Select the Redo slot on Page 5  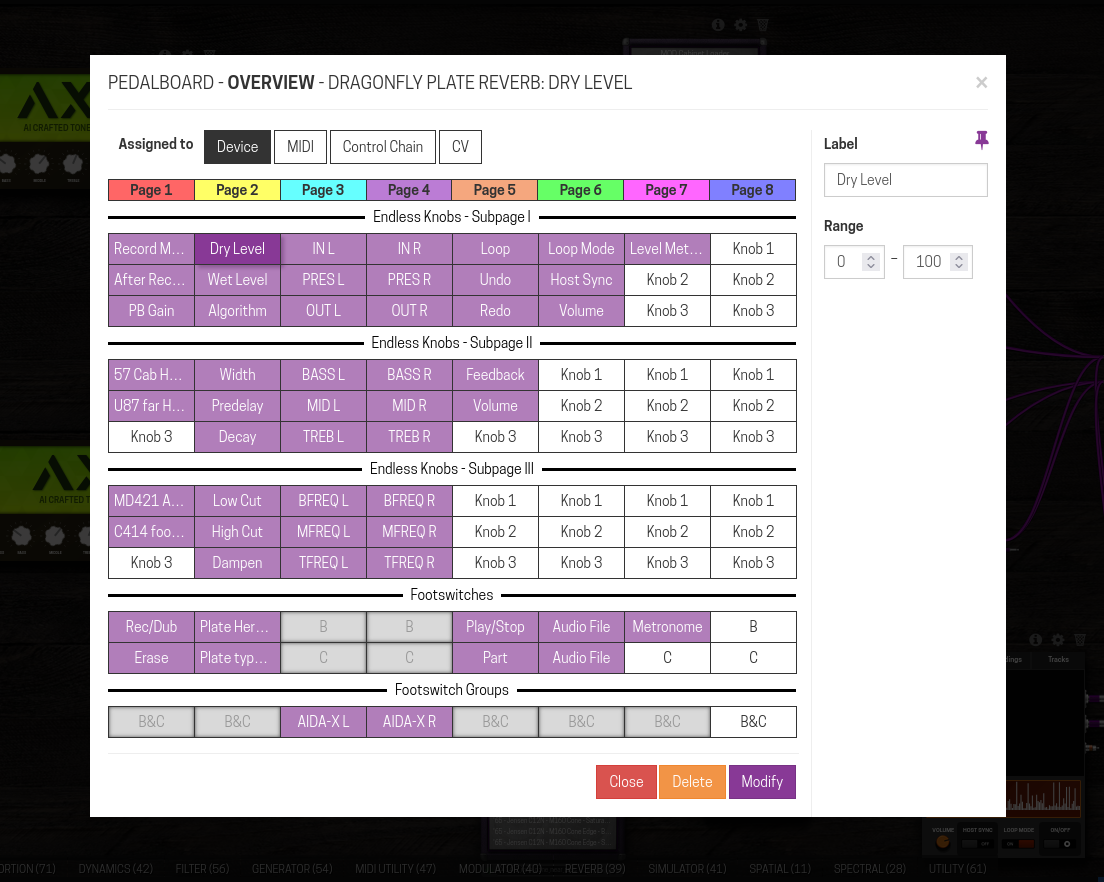click(x=495, y=311)
